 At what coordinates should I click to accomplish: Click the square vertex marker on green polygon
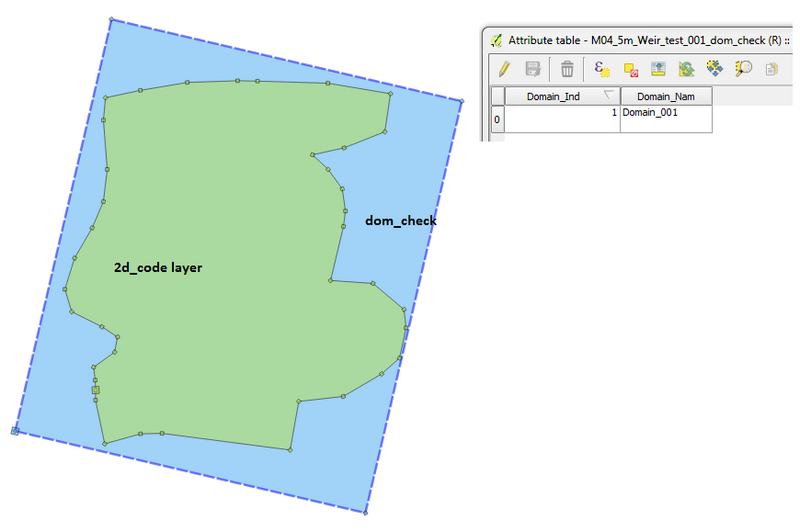point(96,390)
